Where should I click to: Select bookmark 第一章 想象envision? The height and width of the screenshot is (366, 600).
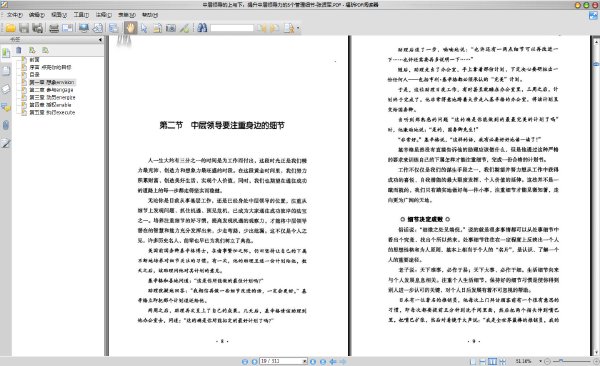pos(52,82)
